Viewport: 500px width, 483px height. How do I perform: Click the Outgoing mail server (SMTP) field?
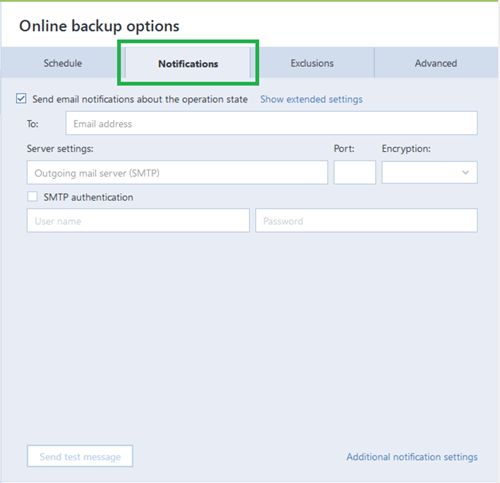tap(177, 173)
